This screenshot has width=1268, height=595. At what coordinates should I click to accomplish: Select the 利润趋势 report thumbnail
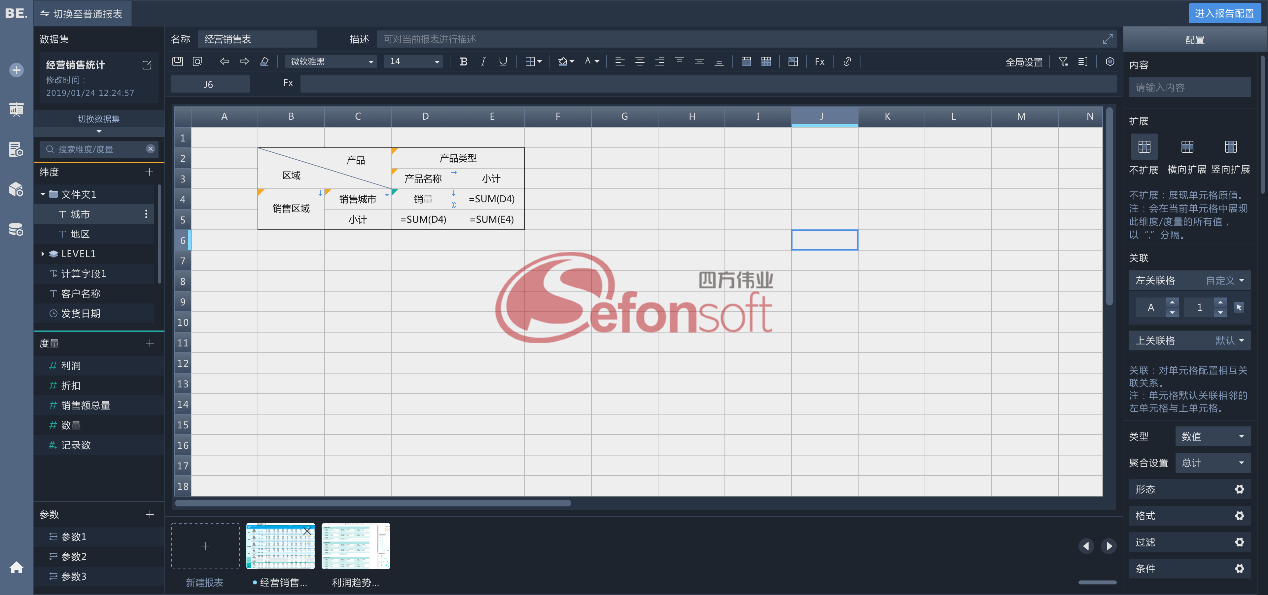pos(355,546)
